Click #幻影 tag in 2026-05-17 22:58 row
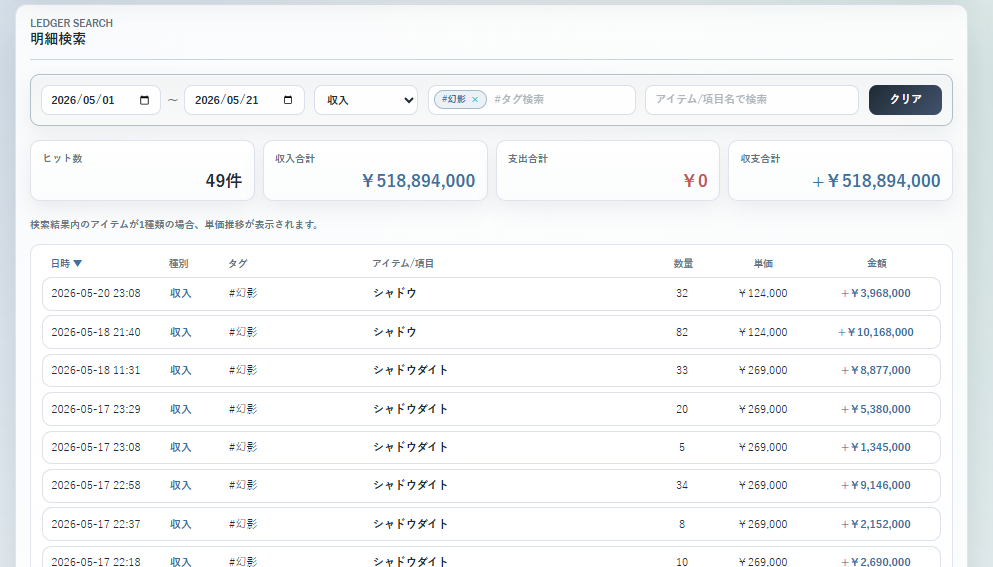This screenshot has height=567, width=993. [x=243, y=485]
